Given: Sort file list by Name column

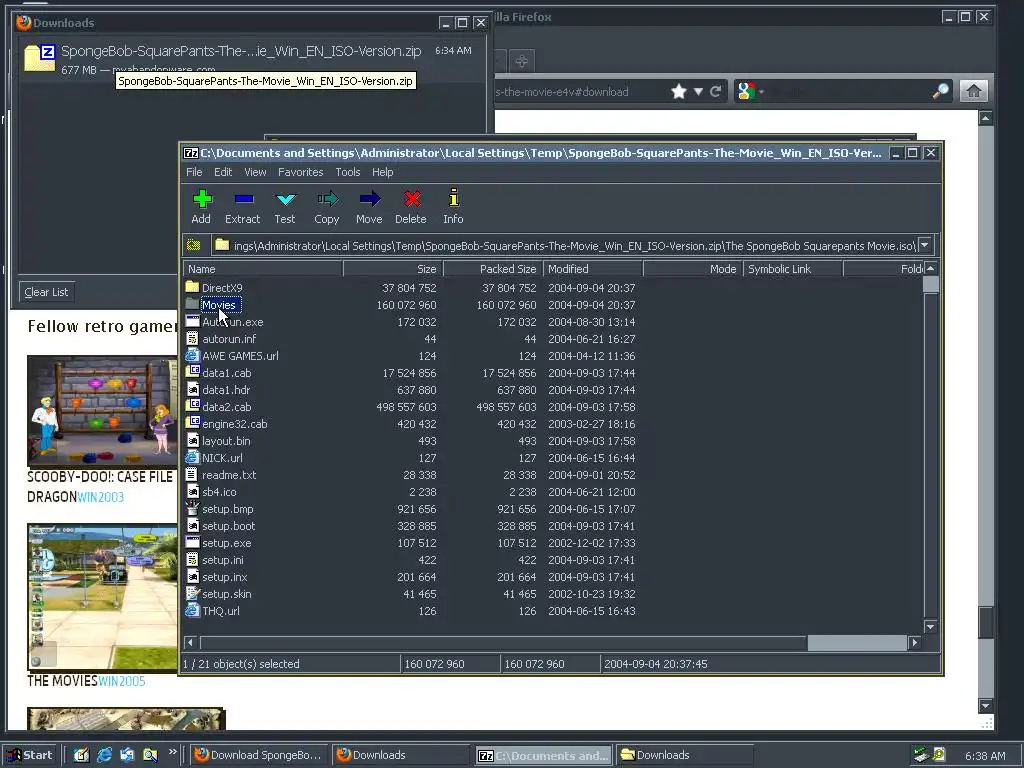Looking at the screenshot, I should (x=263, y=269).
